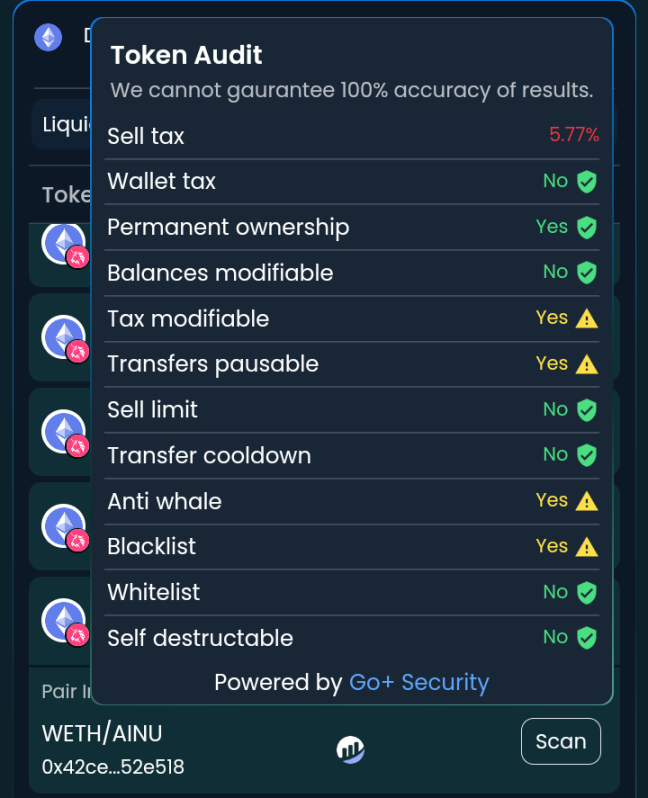Click the green shield next to Permanent ownership
This screenshot has width=648, height=798.
[587, 227]
